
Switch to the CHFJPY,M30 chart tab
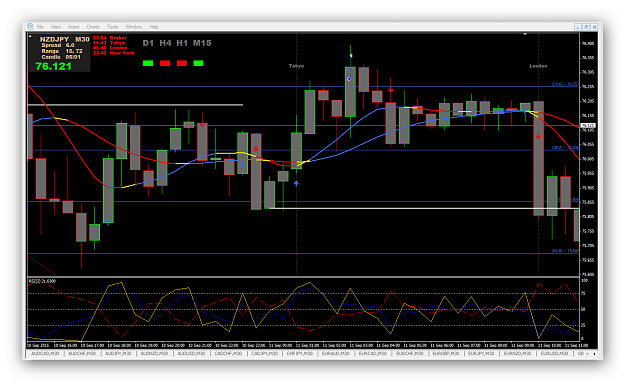pyautogui.click(x=300, y=353)
